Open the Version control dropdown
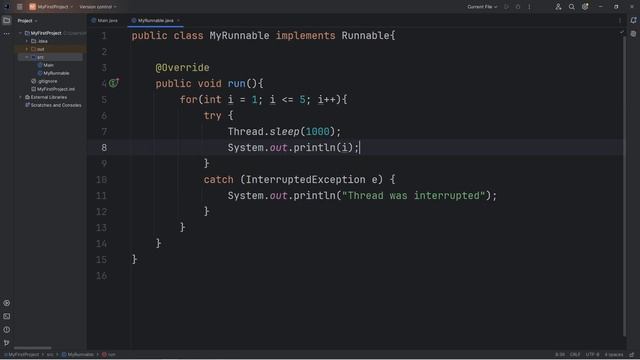This screenshot has width=640, height=360. point(98,7)
